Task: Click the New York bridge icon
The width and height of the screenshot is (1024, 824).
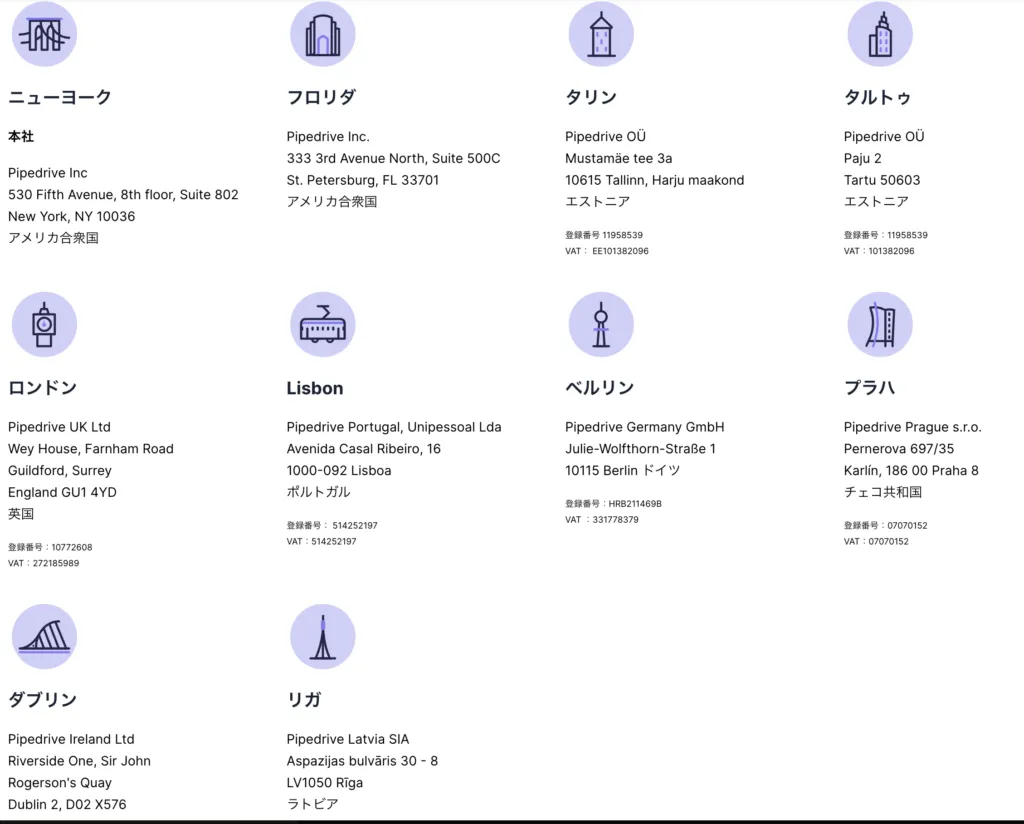Action: (44, 35)
